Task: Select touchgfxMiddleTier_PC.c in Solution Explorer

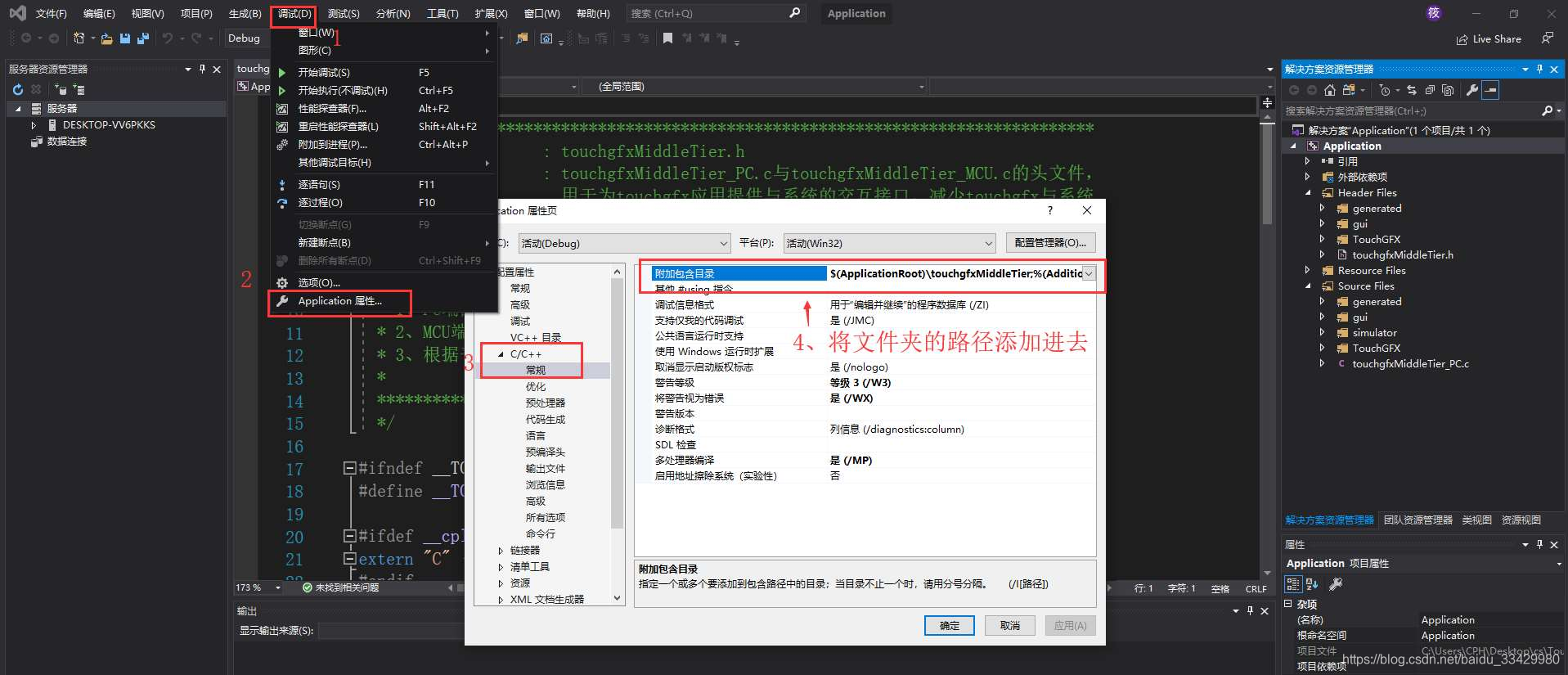Action: pyautogui.click(x=1410, y=363)
